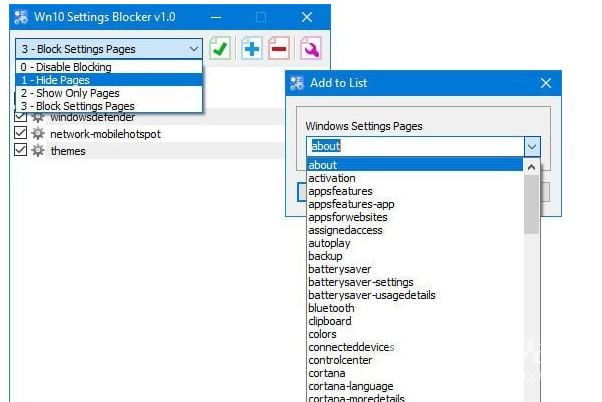602x402 pixels.
Task: Click the blue plus Add to List icon
Action: tap(252, 48)
